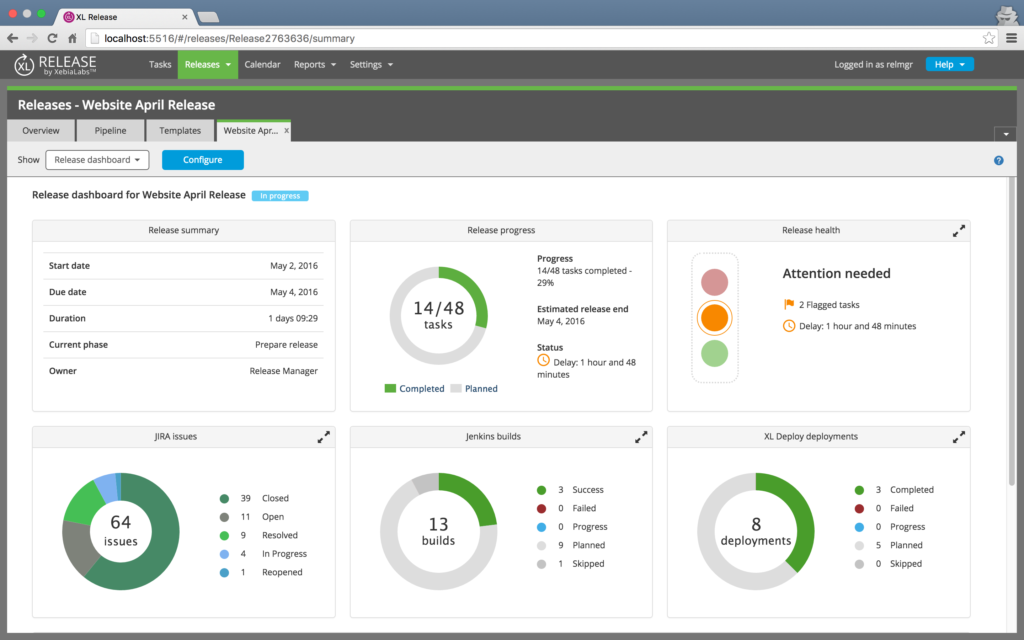The width and height of the screenshot is (1024, 640).
Task: Click the orange traffic light indicator
Action: pos(714,318)
